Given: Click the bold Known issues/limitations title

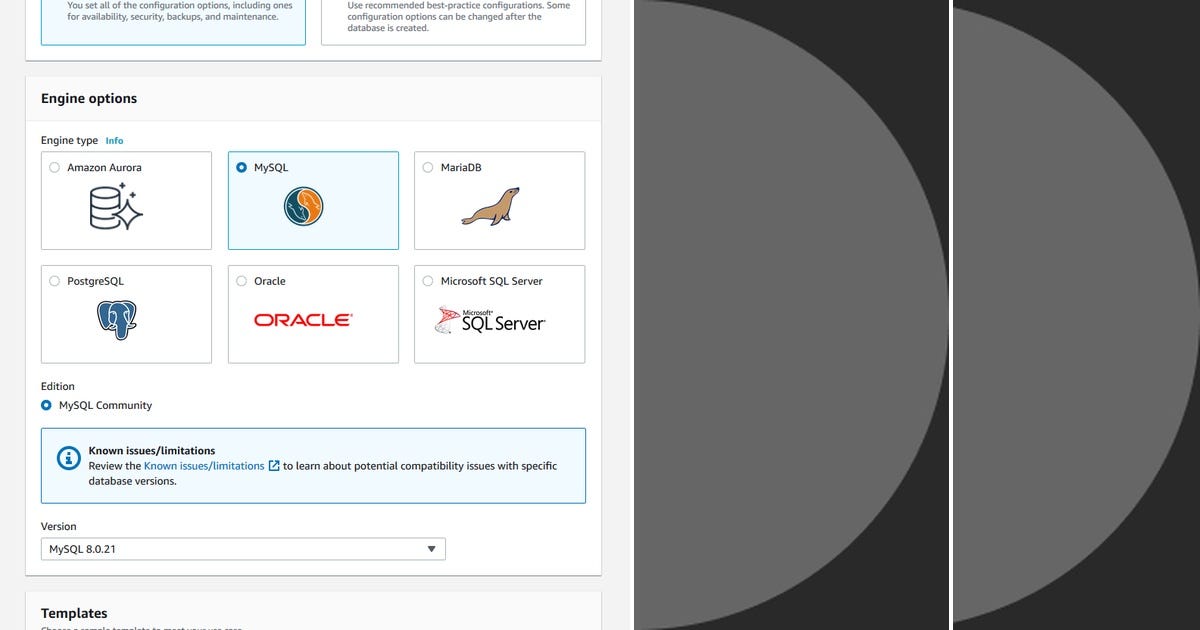Looking at the screenshot, I should tap(152, 451).
